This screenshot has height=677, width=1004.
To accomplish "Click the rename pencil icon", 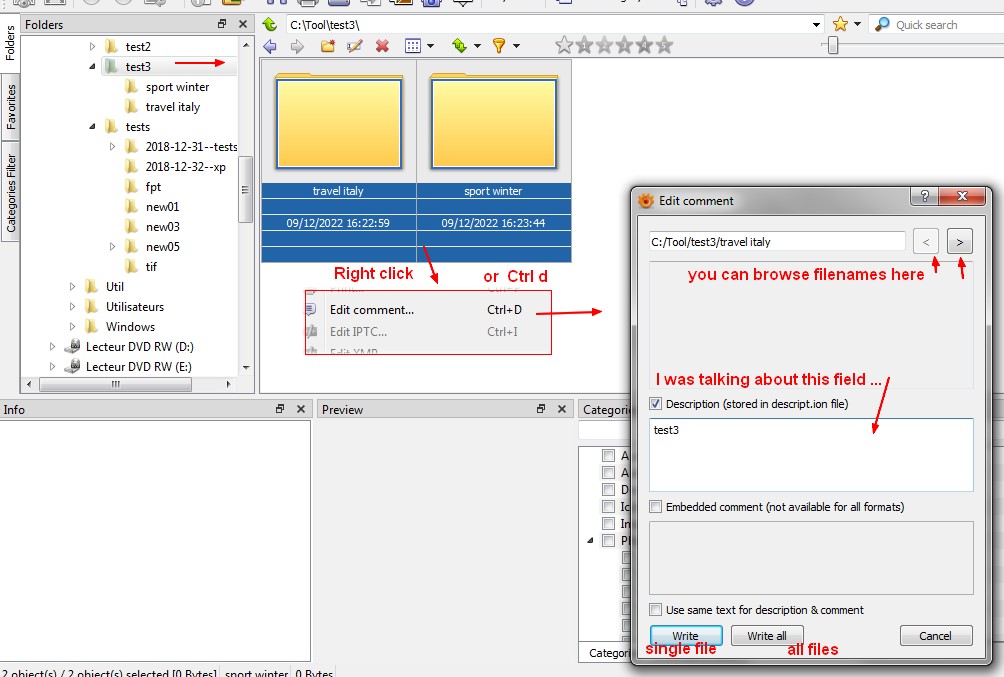I will click(x=354, y=46).
